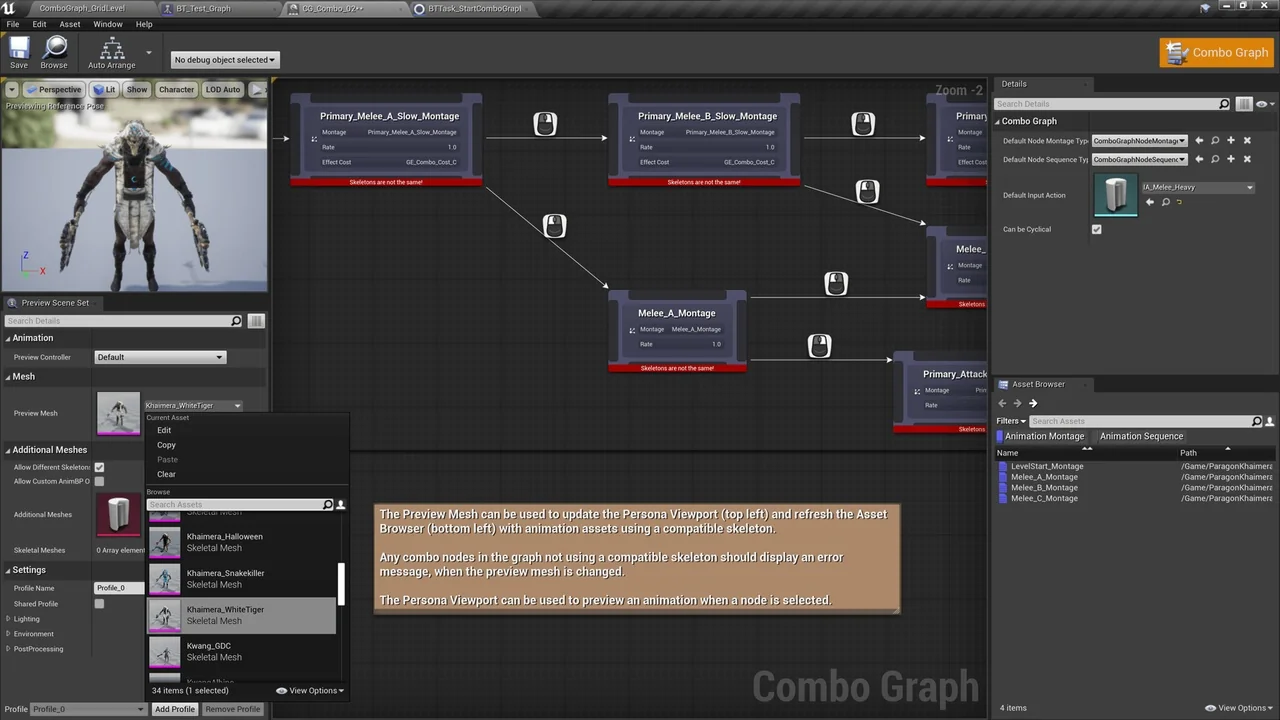Enable the Can be Cyclical checkbox
This screenshot has width=1280, height=720.
[x=1096, y=229]
